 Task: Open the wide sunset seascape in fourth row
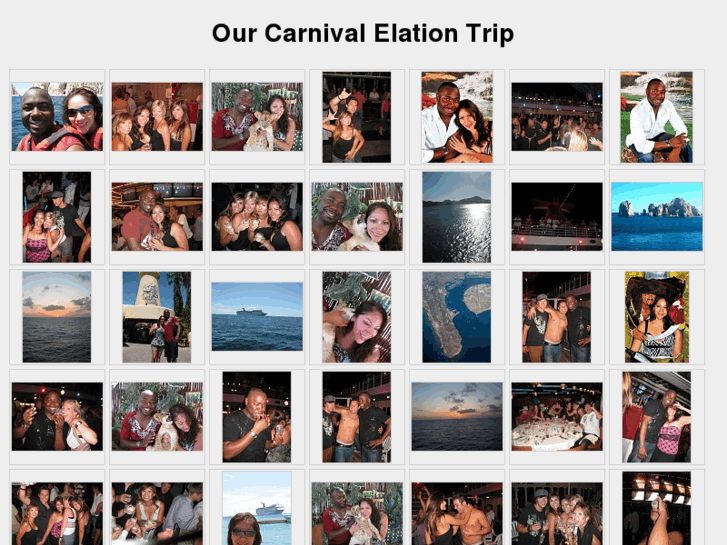tap(457, 417)
